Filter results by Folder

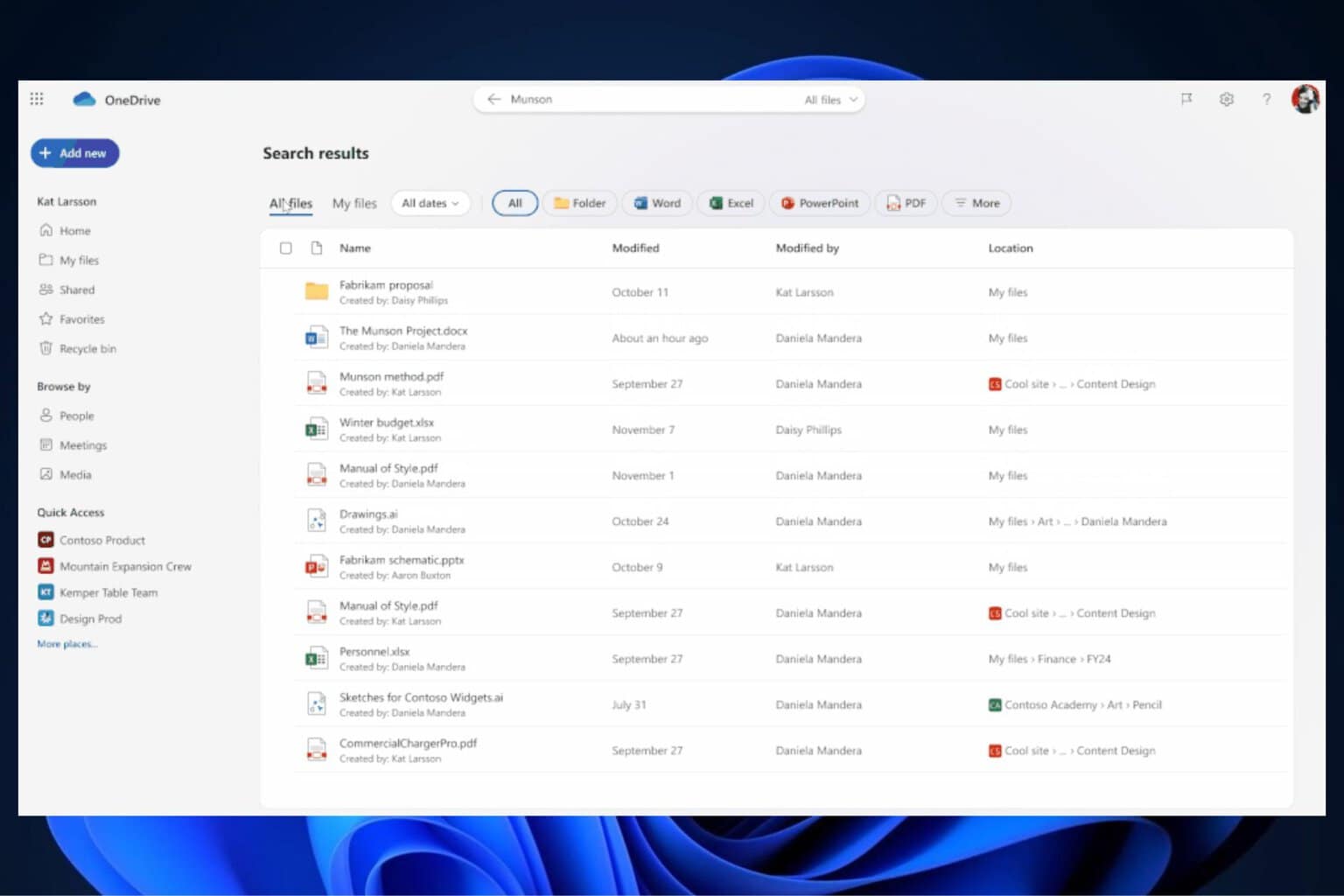coord(579,203)
